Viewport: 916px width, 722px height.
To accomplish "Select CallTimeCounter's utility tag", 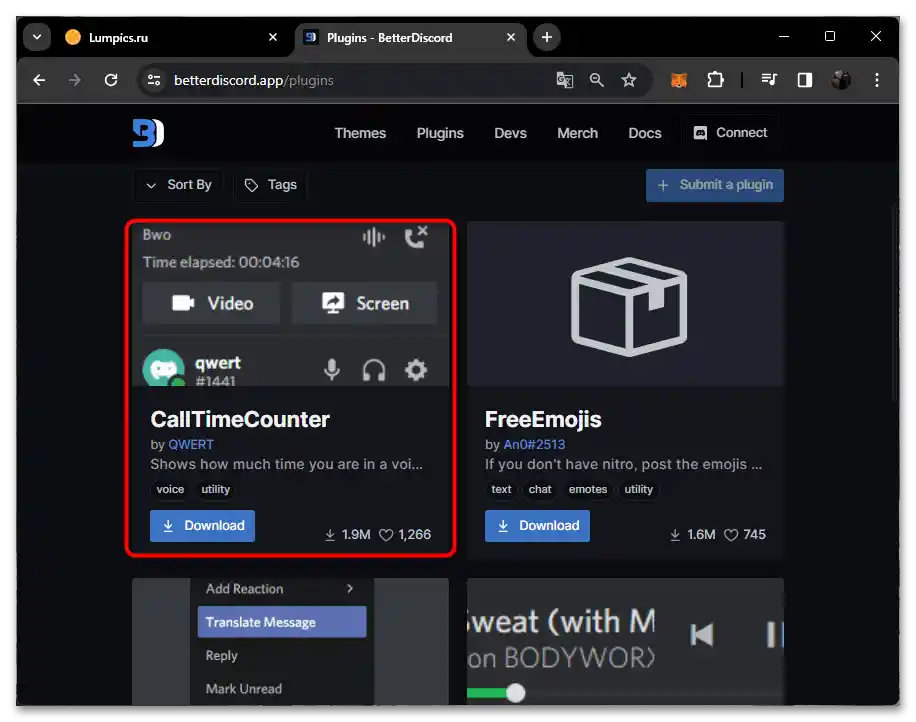I will tap(216, 489).
